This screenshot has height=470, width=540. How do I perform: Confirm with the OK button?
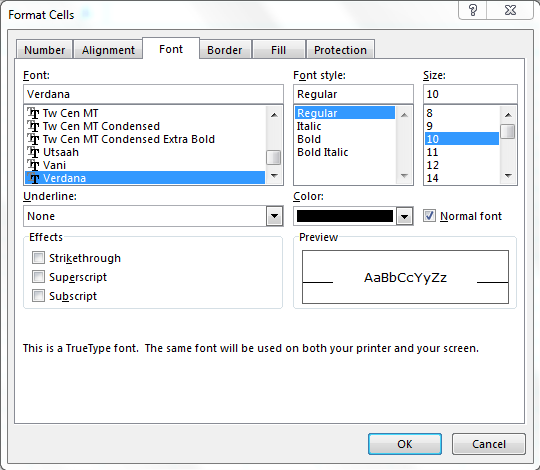coord(405,444)
